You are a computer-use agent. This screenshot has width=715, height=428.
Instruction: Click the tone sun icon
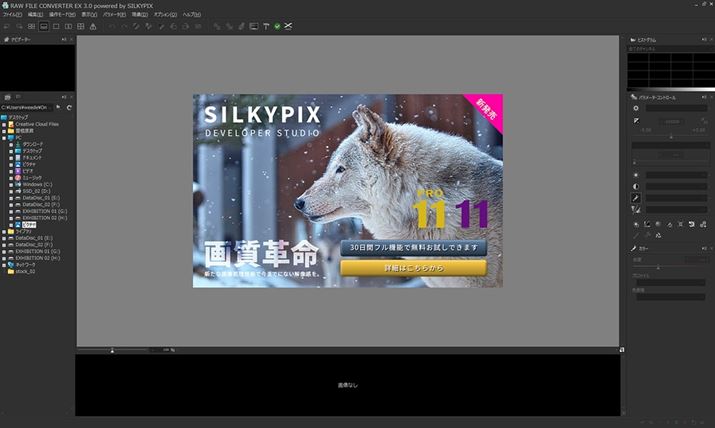pyautogui.click(x=636, y=175)
